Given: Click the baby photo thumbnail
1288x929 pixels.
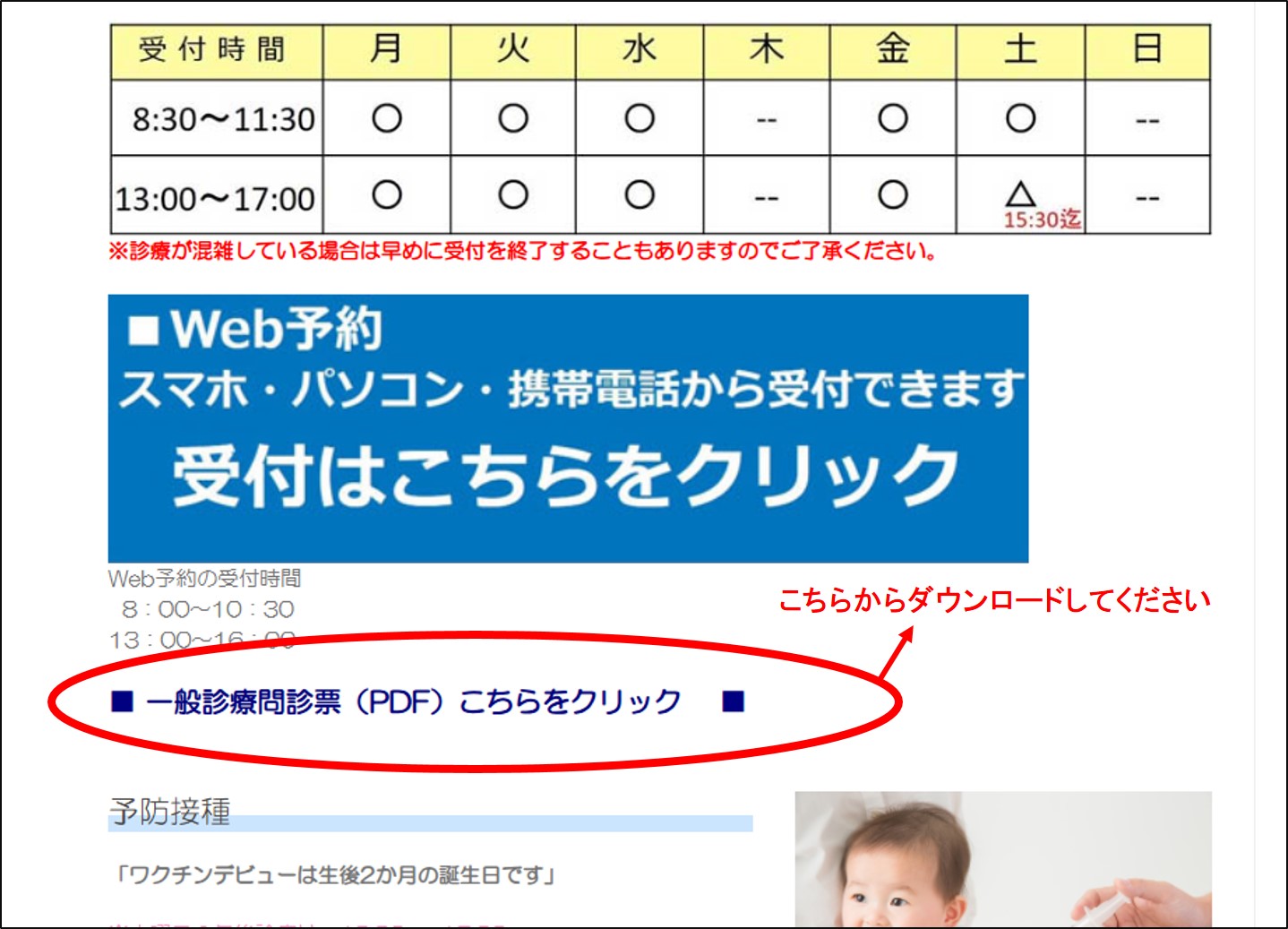Looking at the screenshot, I should pos(1002,858).
